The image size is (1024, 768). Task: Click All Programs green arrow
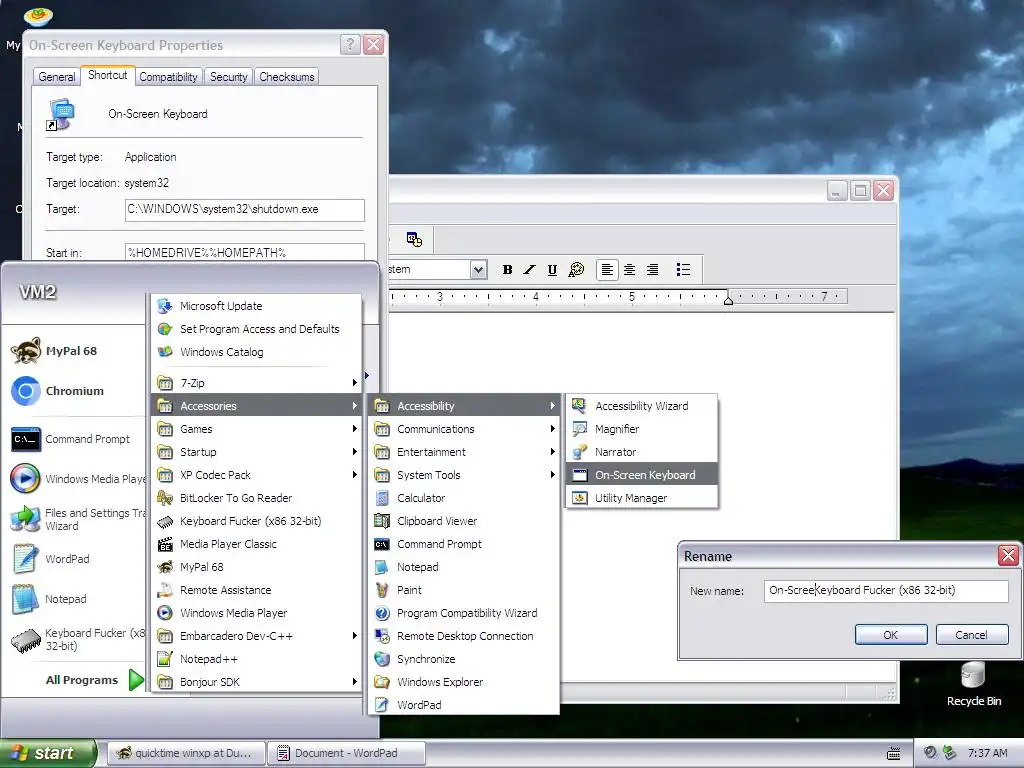[136, 680]
